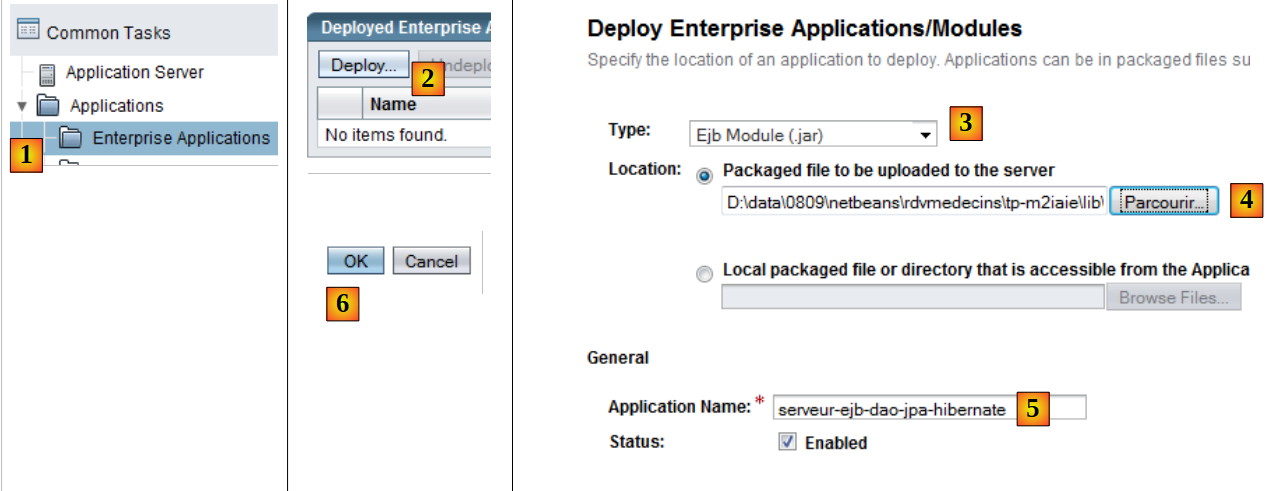Choose the 'Local packaged file or directory' radio button
The image size is (1287, 491).
pos(705,273)
